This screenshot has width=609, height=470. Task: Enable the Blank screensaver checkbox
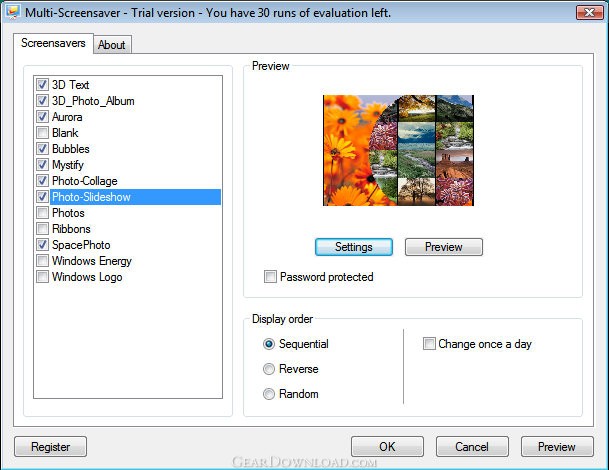click(x=42, y=132)
